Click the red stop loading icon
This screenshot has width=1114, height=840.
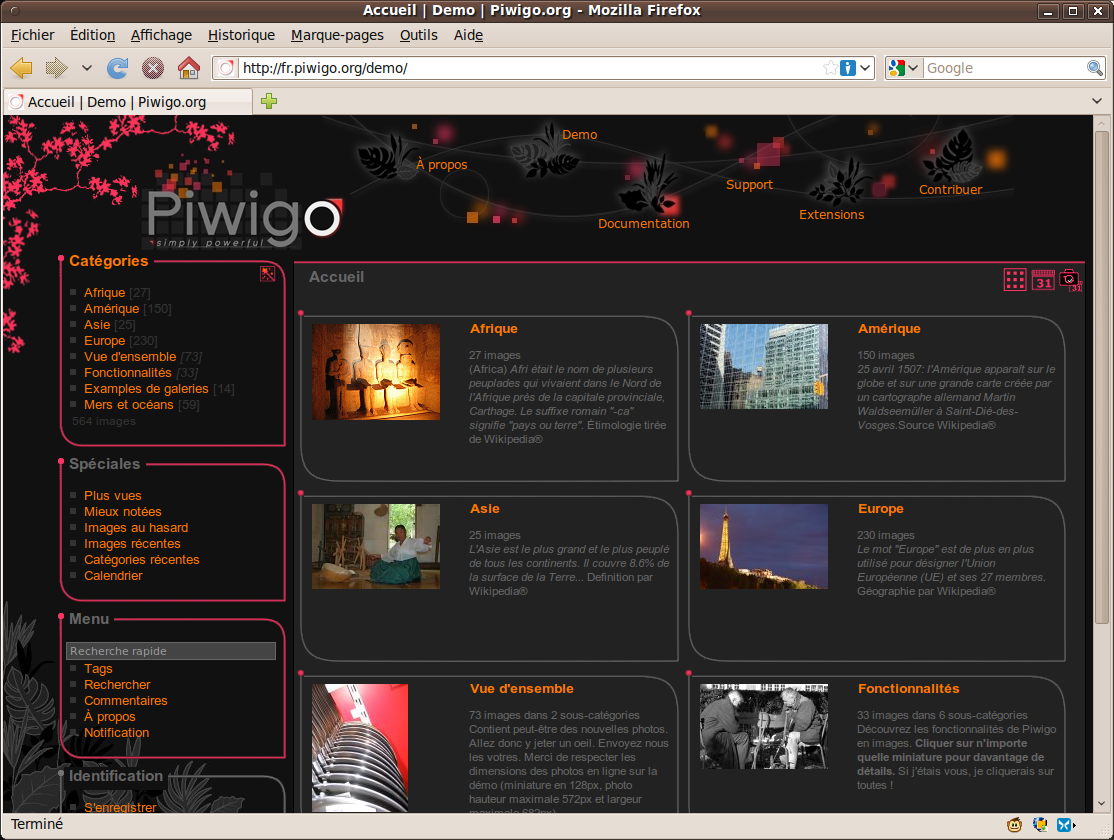pyautogui.click(x=153, y=68)
